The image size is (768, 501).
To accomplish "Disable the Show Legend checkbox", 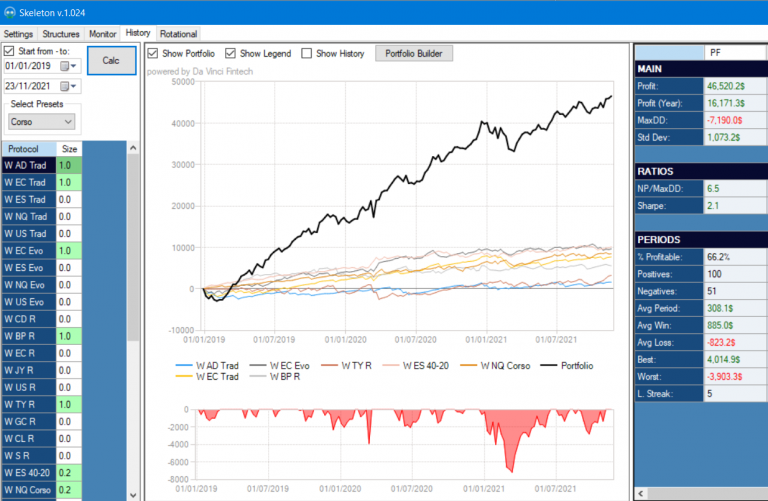I will click(x=231, y=53).
